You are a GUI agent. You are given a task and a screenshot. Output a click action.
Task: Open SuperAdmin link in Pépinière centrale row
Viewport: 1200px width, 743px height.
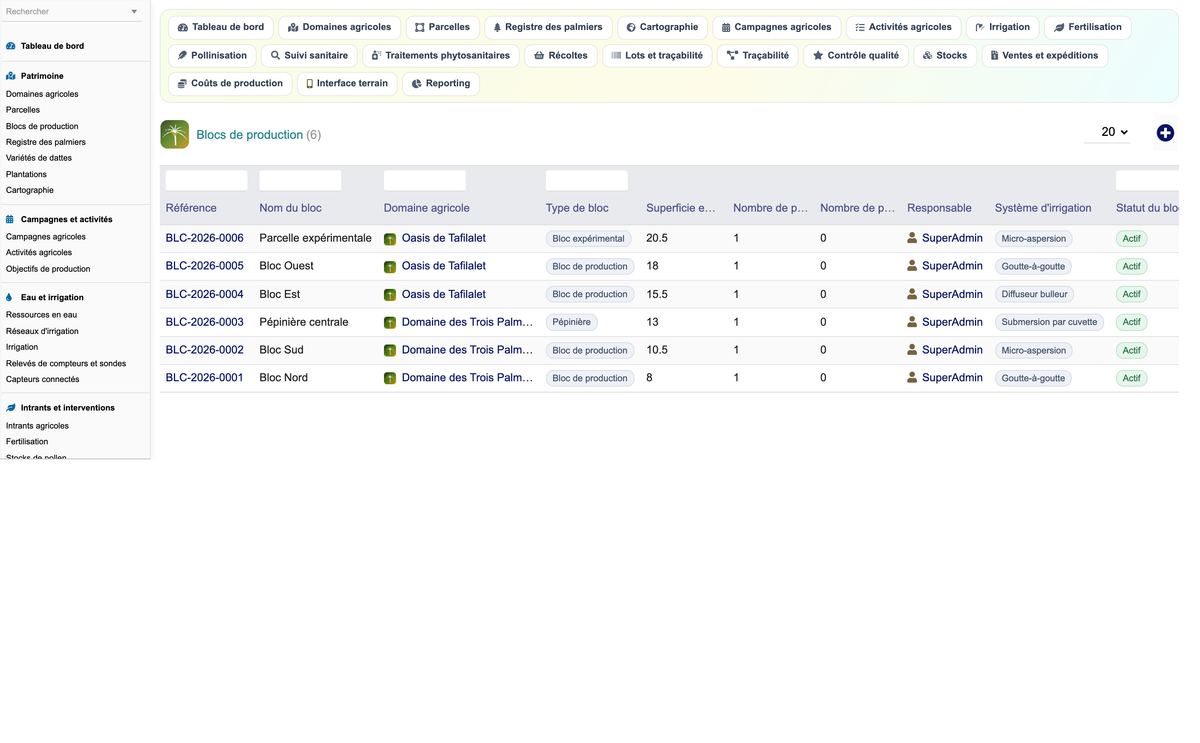[x=952, y=322]
